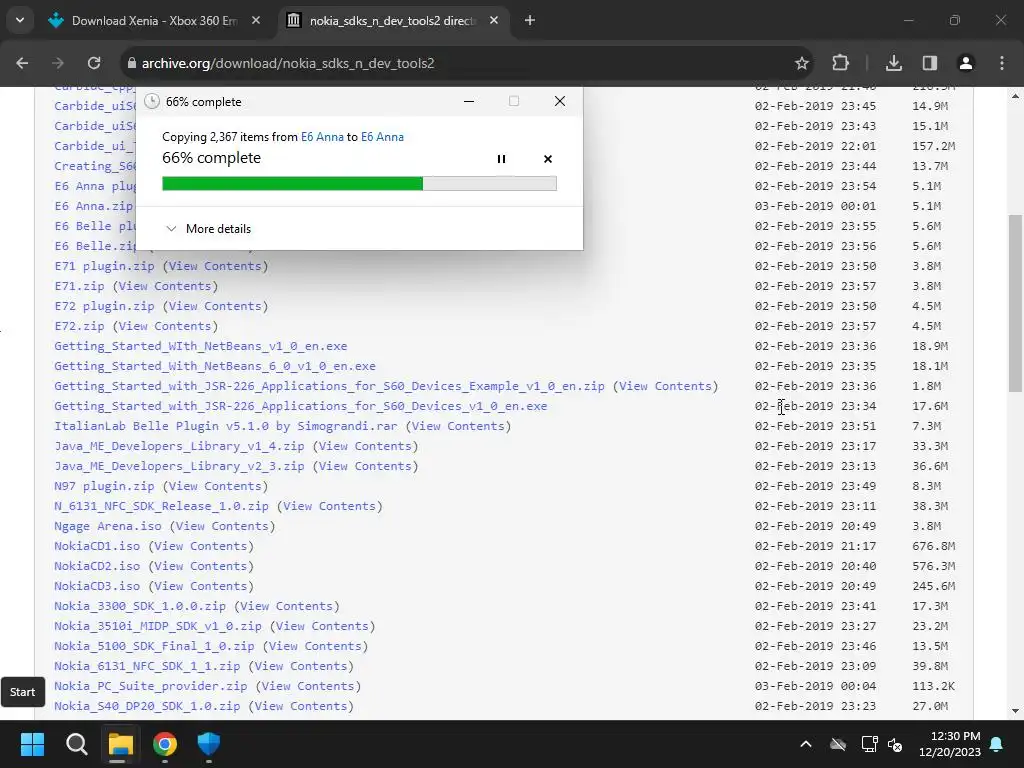Bookmark this page with the star icon

point(802,63)
